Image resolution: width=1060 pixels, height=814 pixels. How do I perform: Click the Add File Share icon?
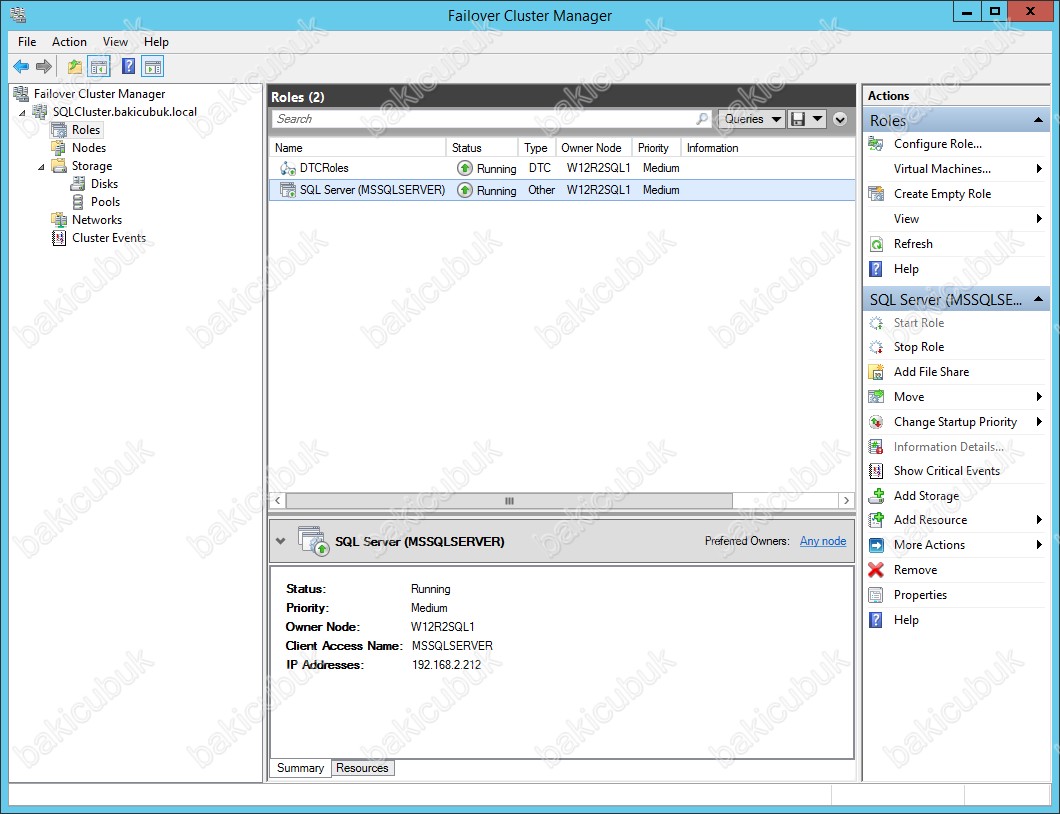pos(876,372)
